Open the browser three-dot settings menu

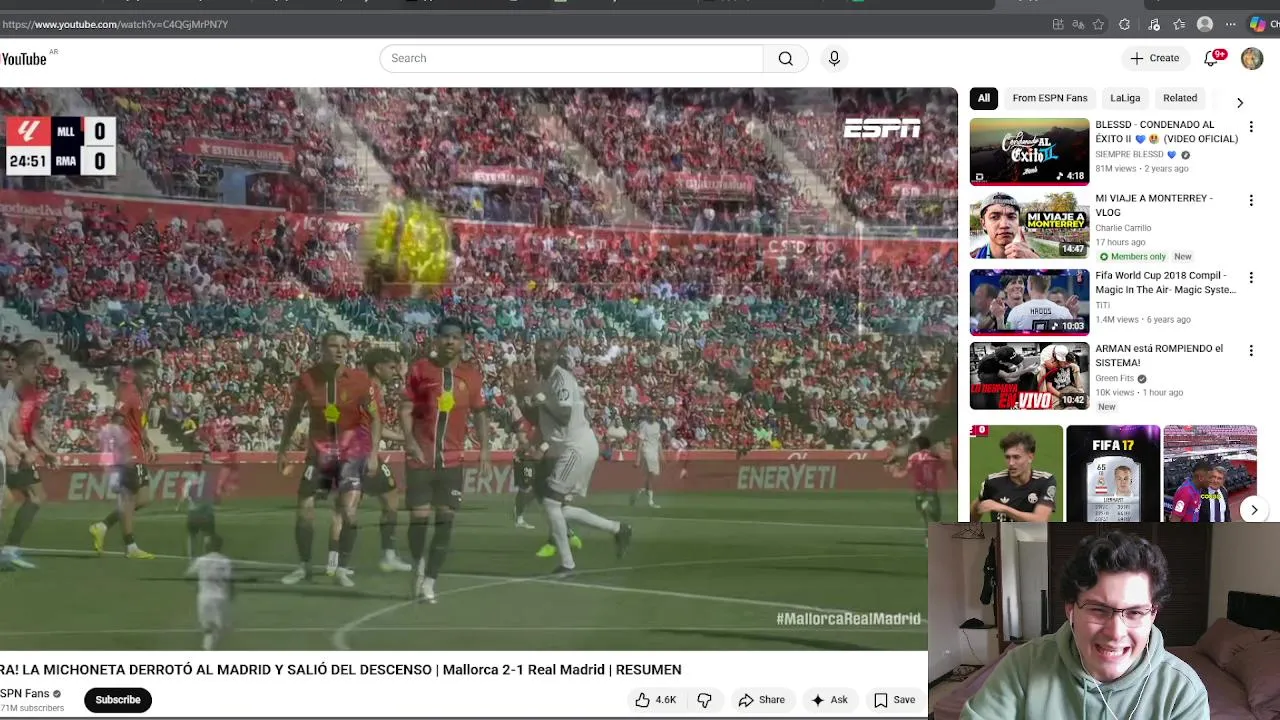coord(1231,24)
